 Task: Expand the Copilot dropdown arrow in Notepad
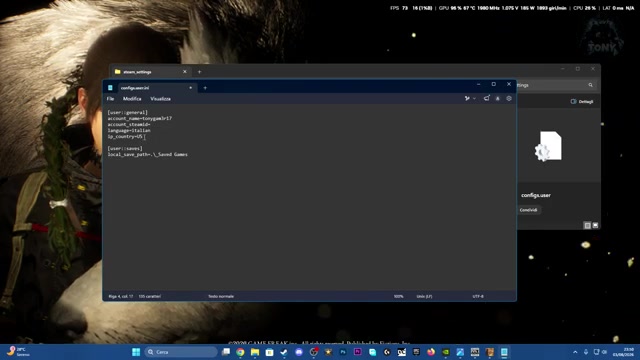[474, 98]
